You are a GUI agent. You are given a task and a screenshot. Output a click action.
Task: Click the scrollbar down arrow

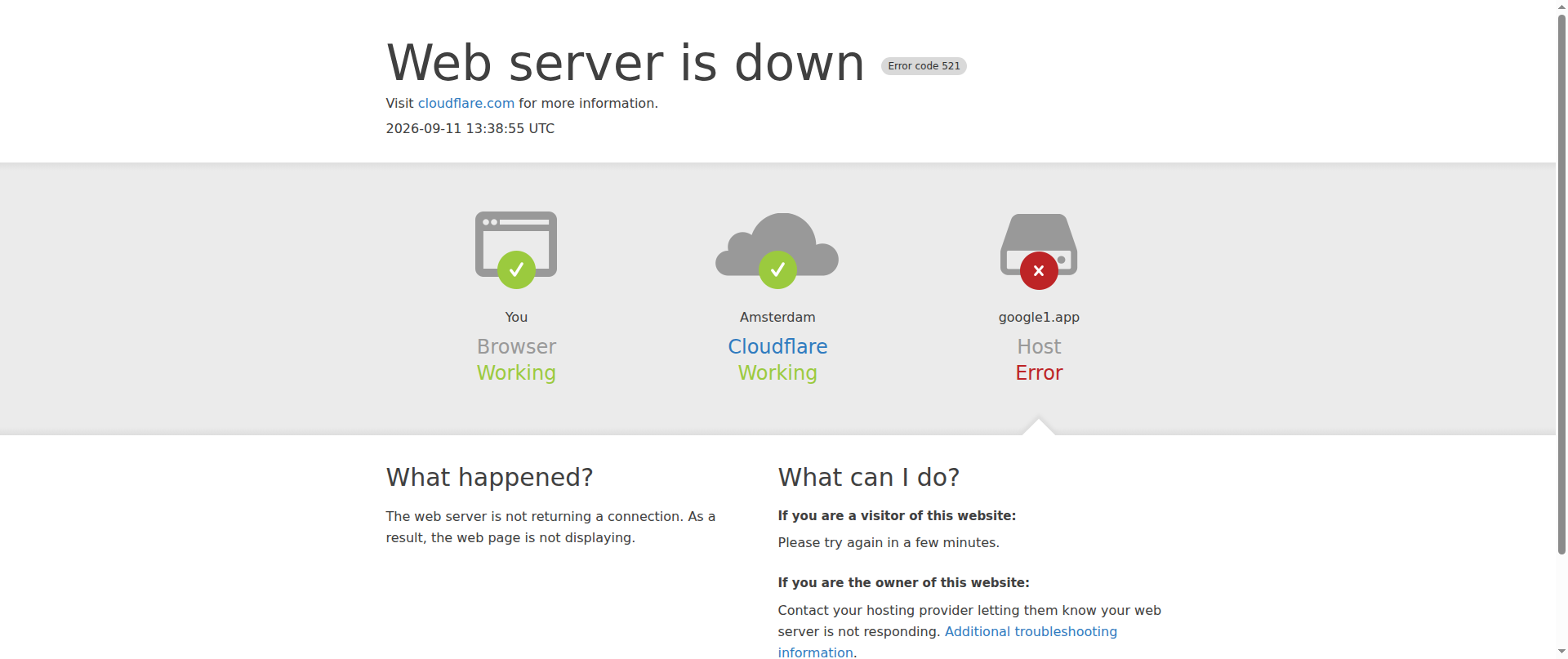(1561, 652)
